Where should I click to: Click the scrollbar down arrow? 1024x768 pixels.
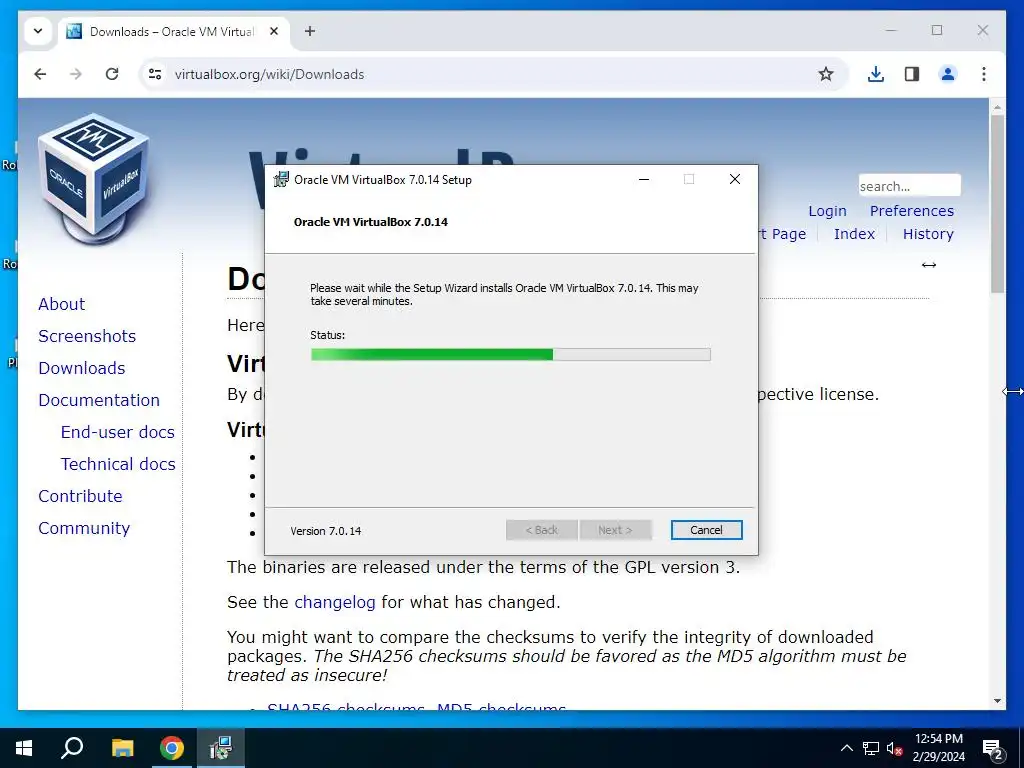click(x=997, y=701)
